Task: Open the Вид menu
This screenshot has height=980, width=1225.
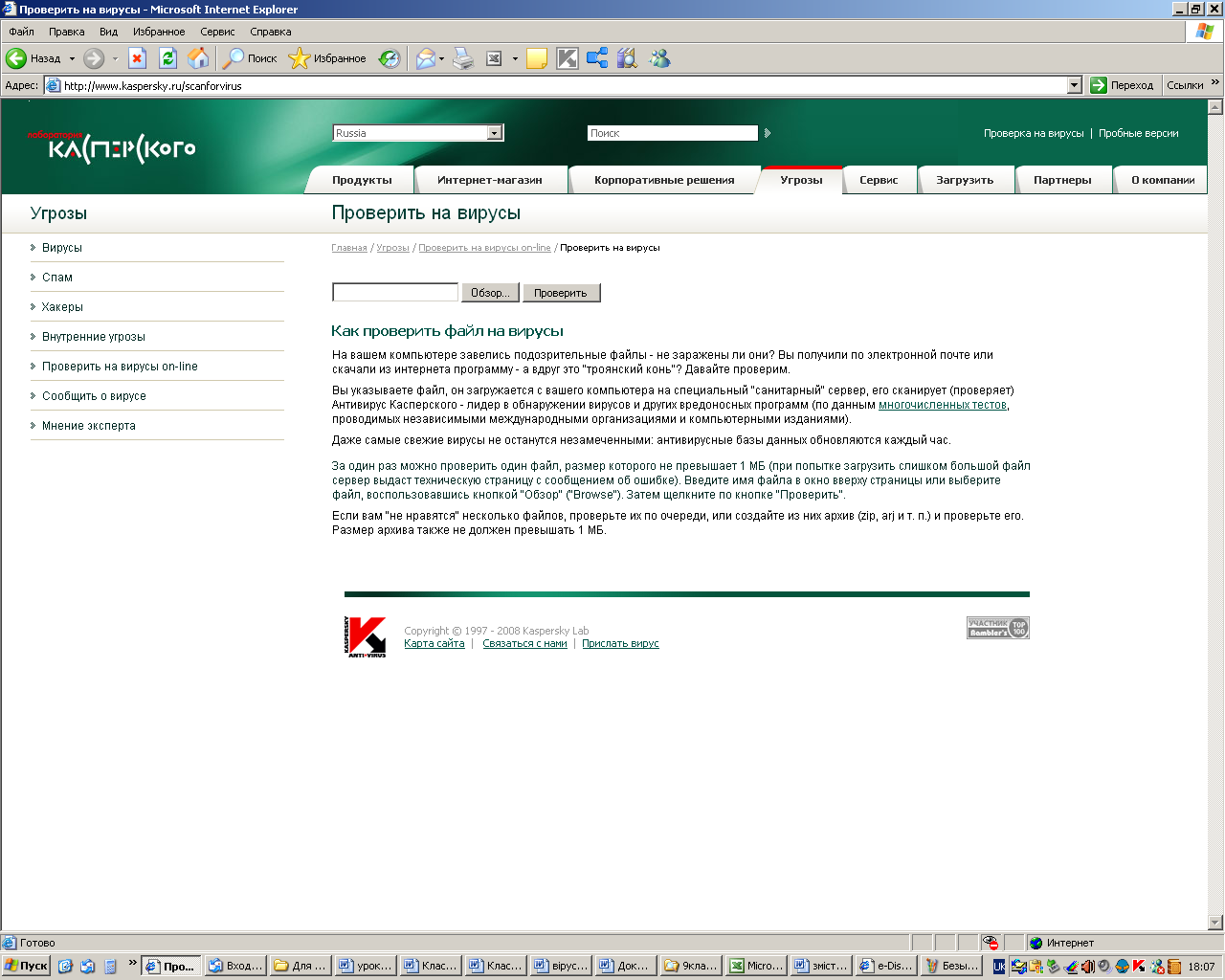Action: click(109, 32)
